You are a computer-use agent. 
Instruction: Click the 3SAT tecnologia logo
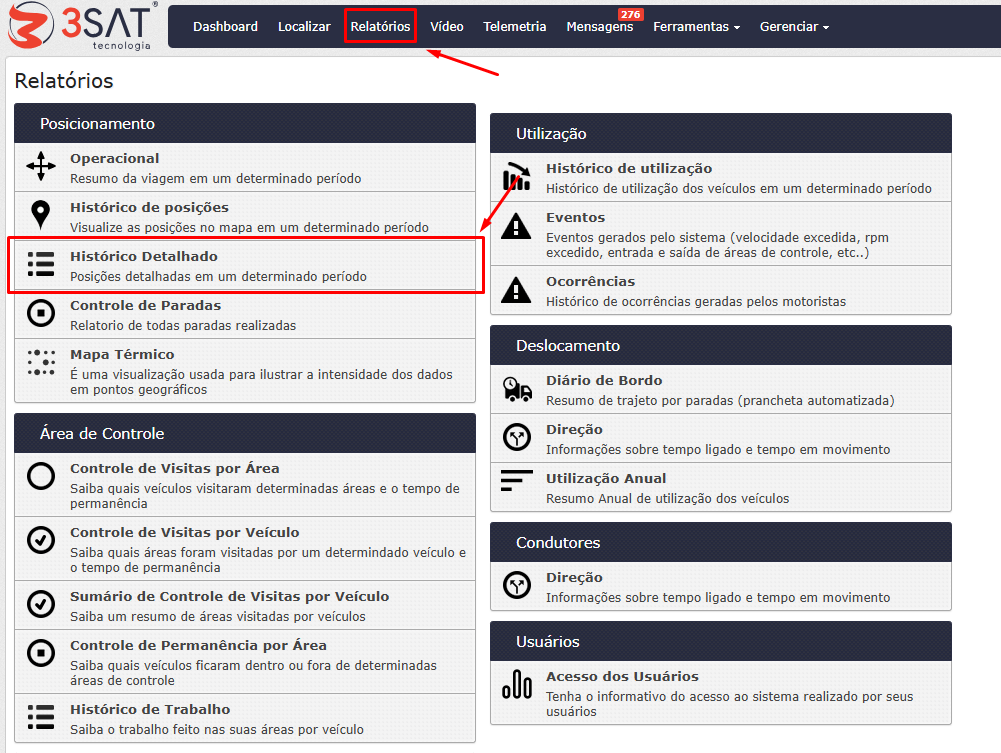[x=81, y=27]
